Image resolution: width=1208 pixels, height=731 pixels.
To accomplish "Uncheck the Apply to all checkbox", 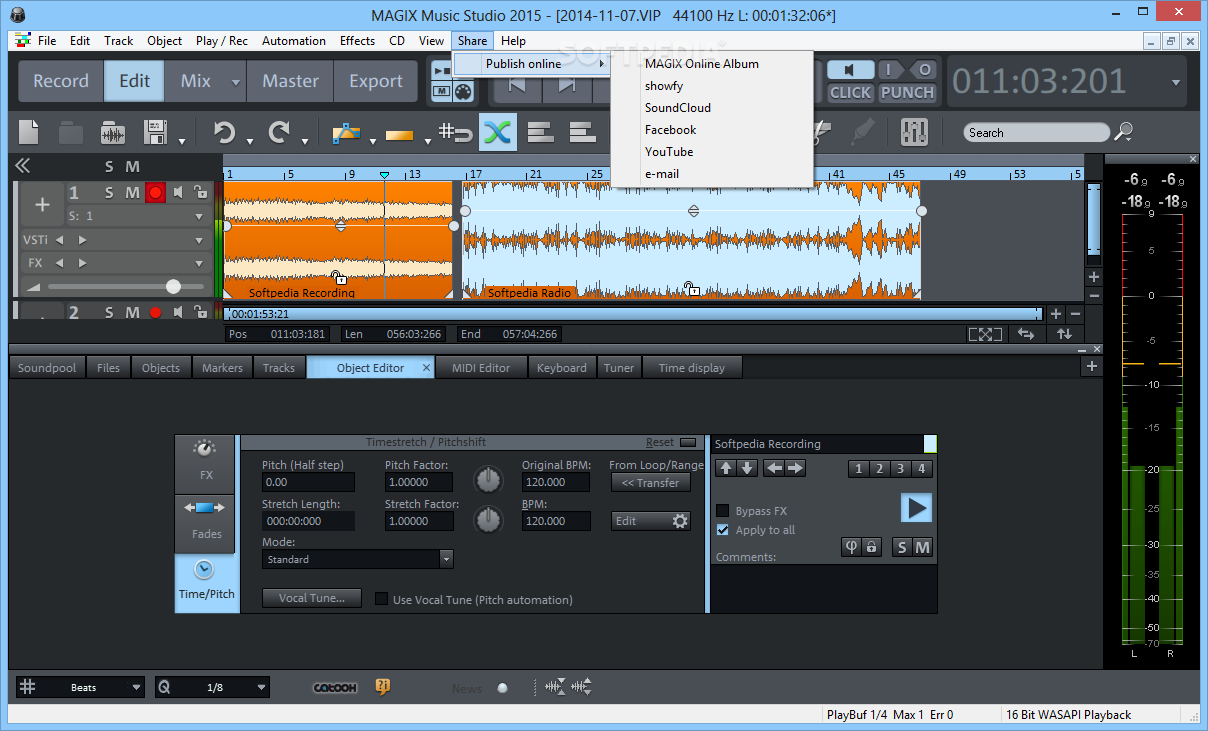I will point(723,530).
